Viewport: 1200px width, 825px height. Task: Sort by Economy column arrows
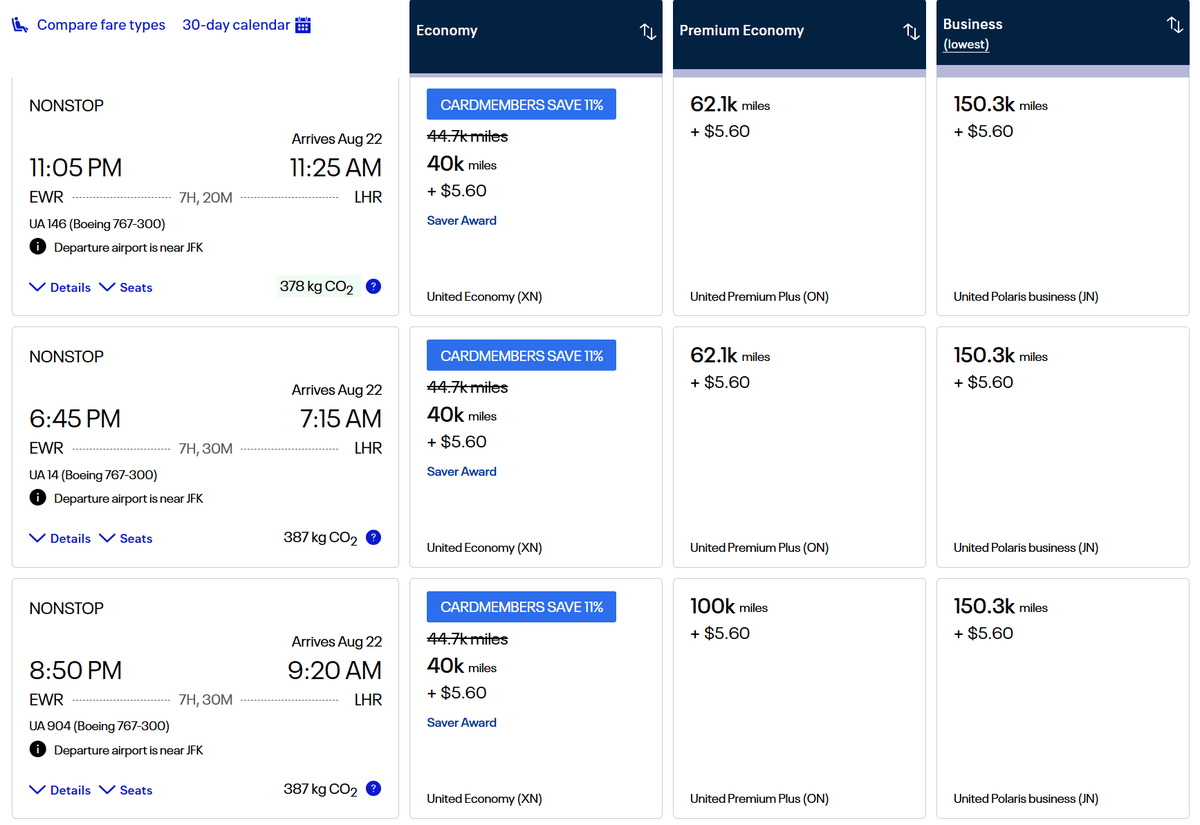pos(648,31)
